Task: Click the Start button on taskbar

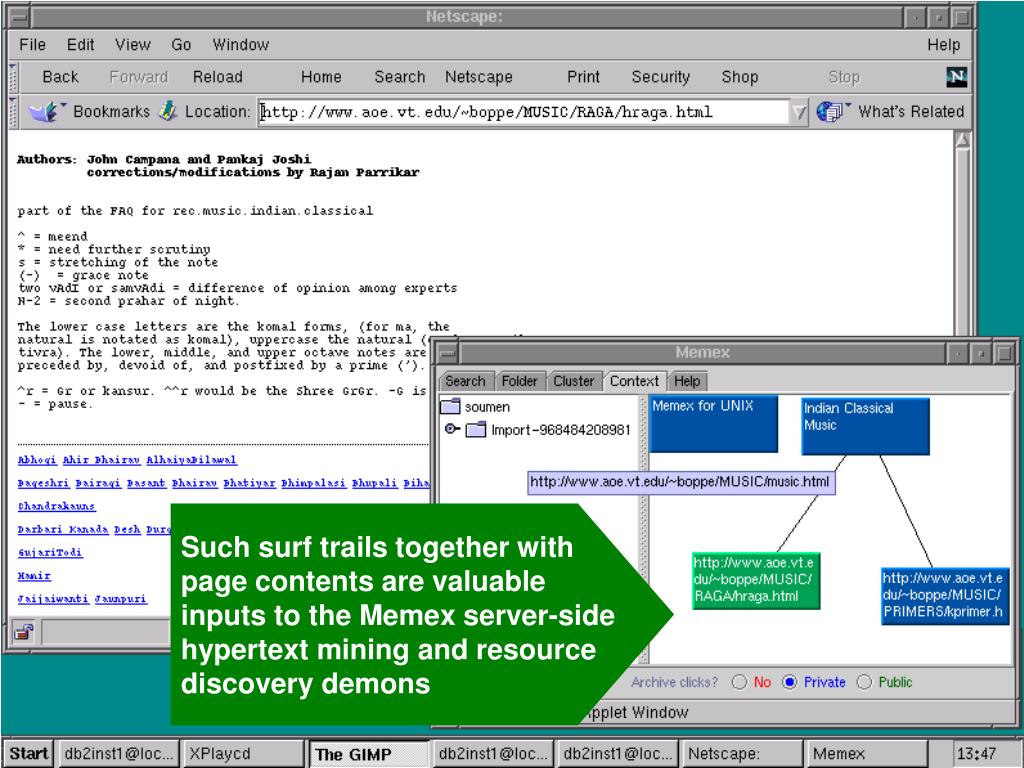Action: (29, 754)
